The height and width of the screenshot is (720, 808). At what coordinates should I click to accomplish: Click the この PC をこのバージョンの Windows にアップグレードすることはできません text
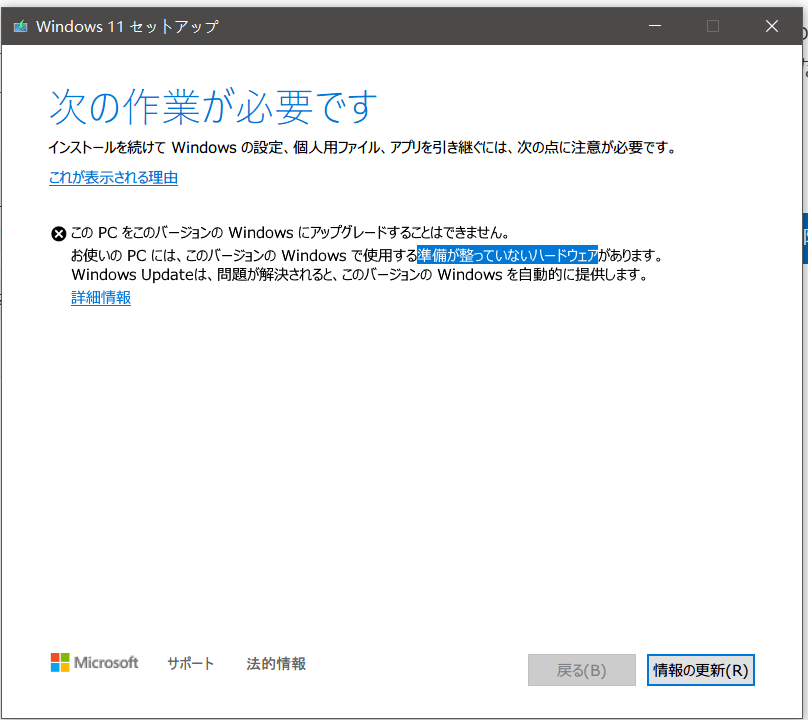coord(290,233)
